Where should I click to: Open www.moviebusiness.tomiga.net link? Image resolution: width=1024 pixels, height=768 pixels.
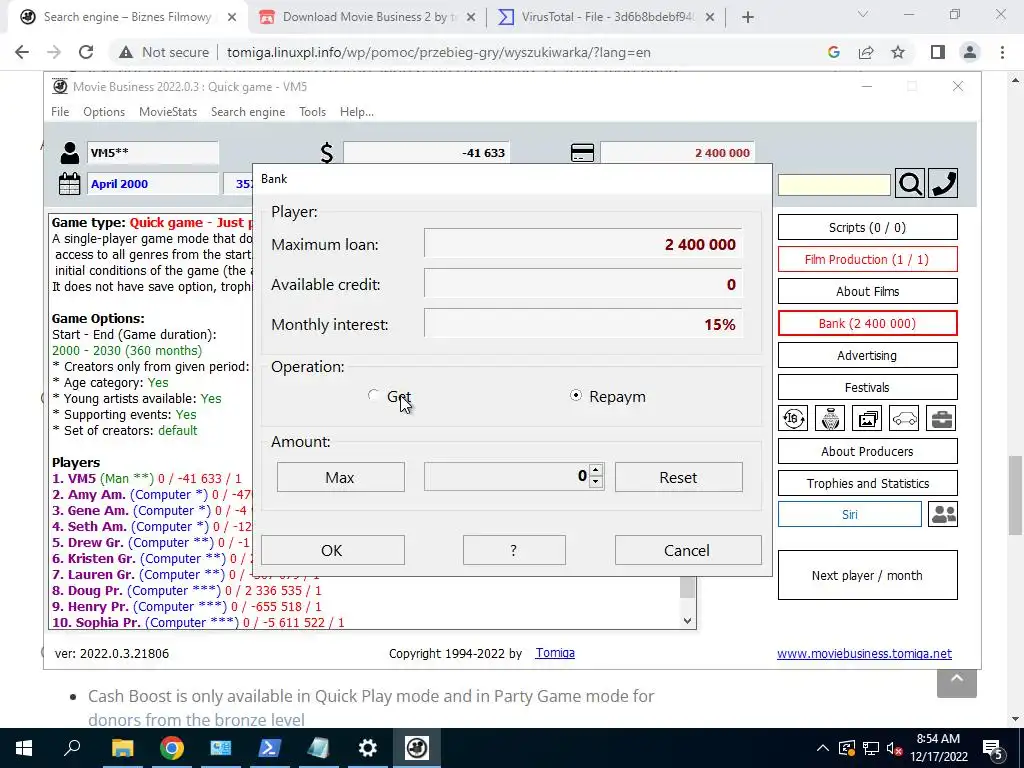(x=864, y=654)
